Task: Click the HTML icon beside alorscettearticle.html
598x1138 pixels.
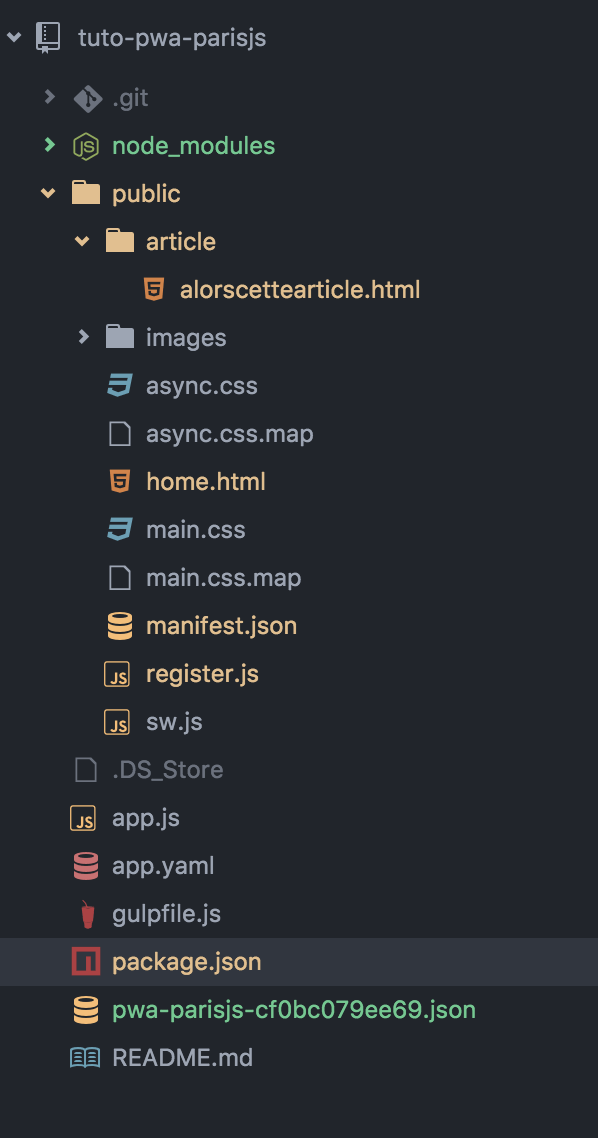Action: 151,289
